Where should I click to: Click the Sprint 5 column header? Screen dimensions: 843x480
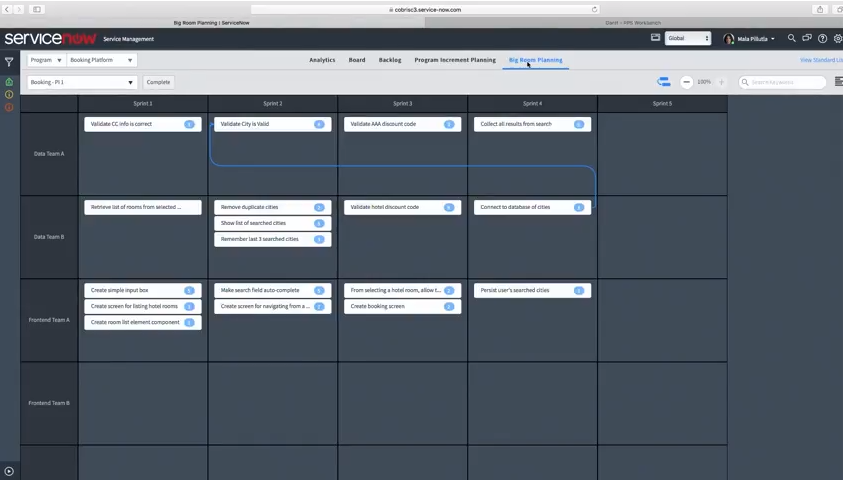(662, 104)
